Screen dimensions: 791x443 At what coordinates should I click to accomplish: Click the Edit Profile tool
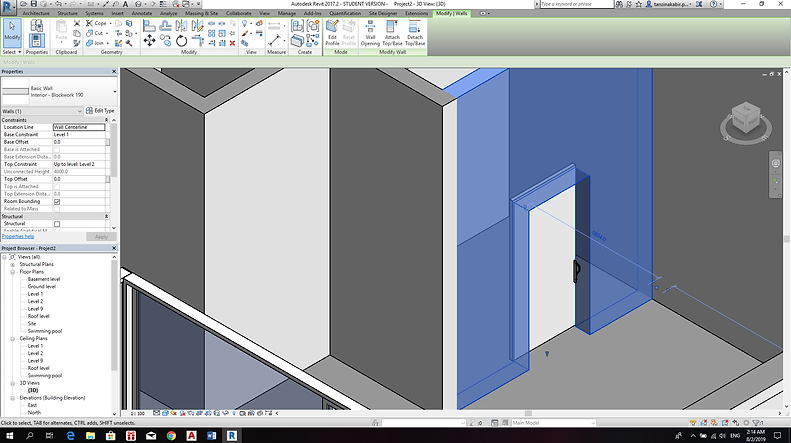[x=332, y=33]
